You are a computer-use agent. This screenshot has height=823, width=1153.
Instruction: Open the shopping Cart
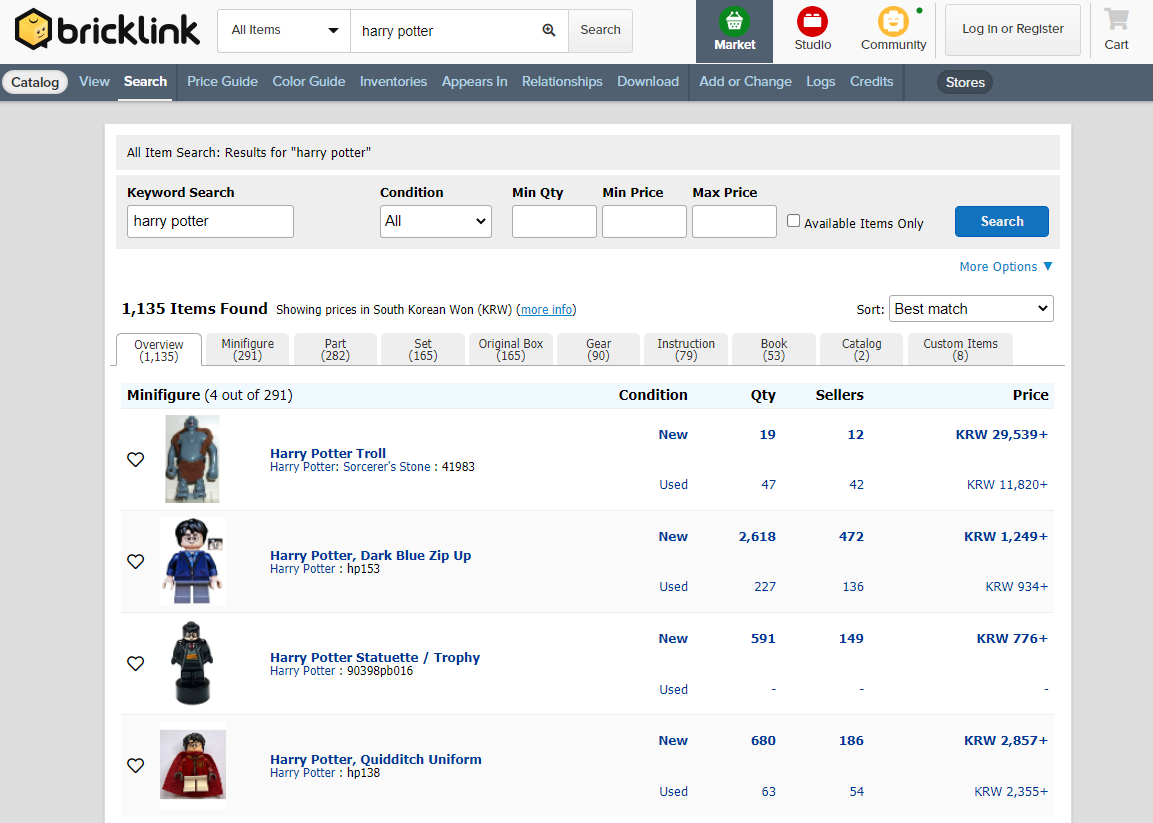pos(1115,31)
